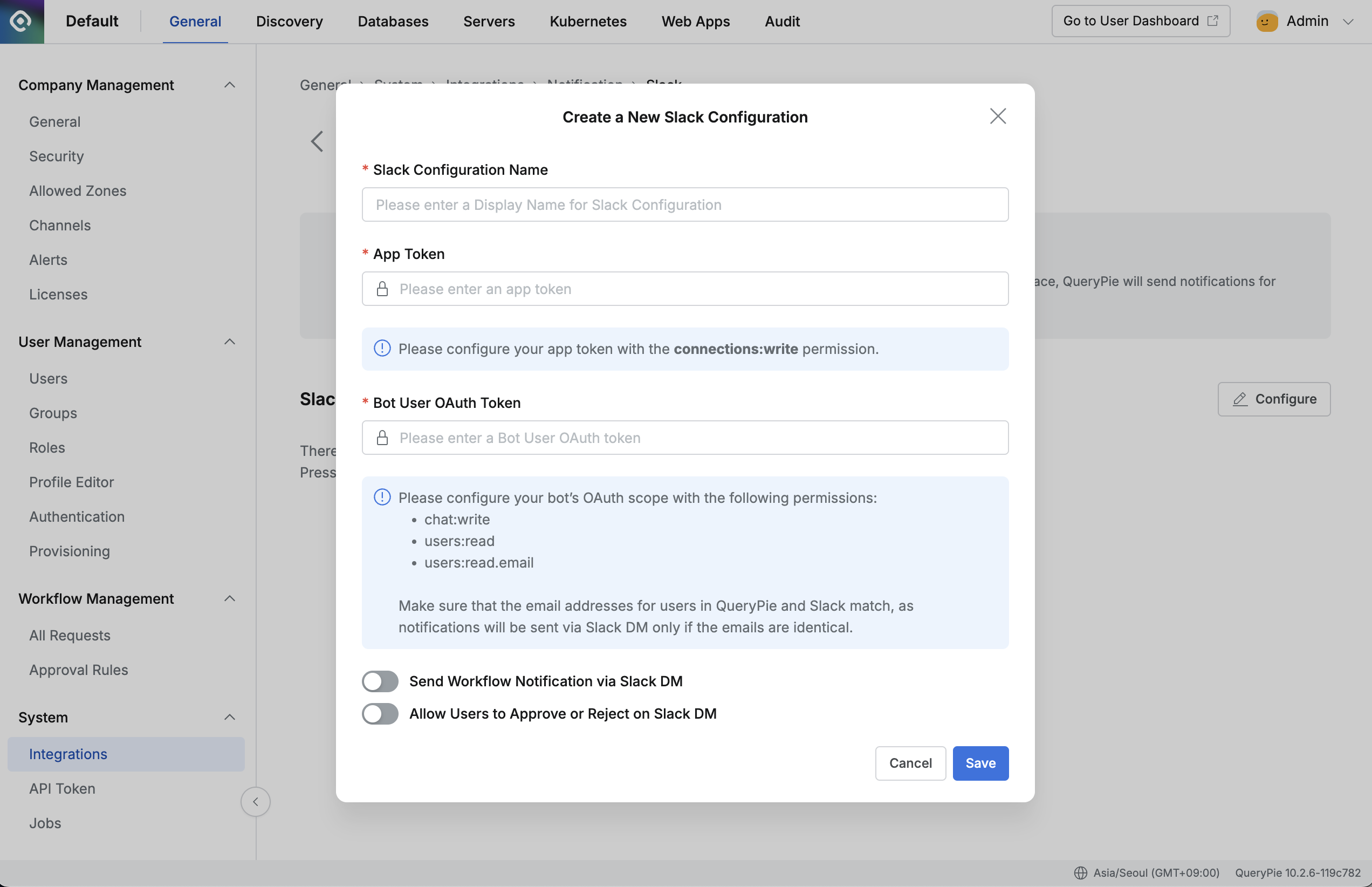
Task: Enable Send Workflow Notification via Slack DM
Action: 380,681
